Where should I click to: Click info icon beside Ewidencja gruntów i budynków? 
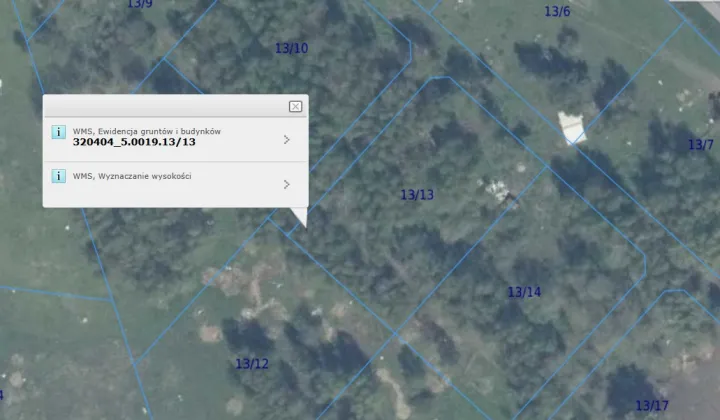pyautogui.click(x=58, y=132)
